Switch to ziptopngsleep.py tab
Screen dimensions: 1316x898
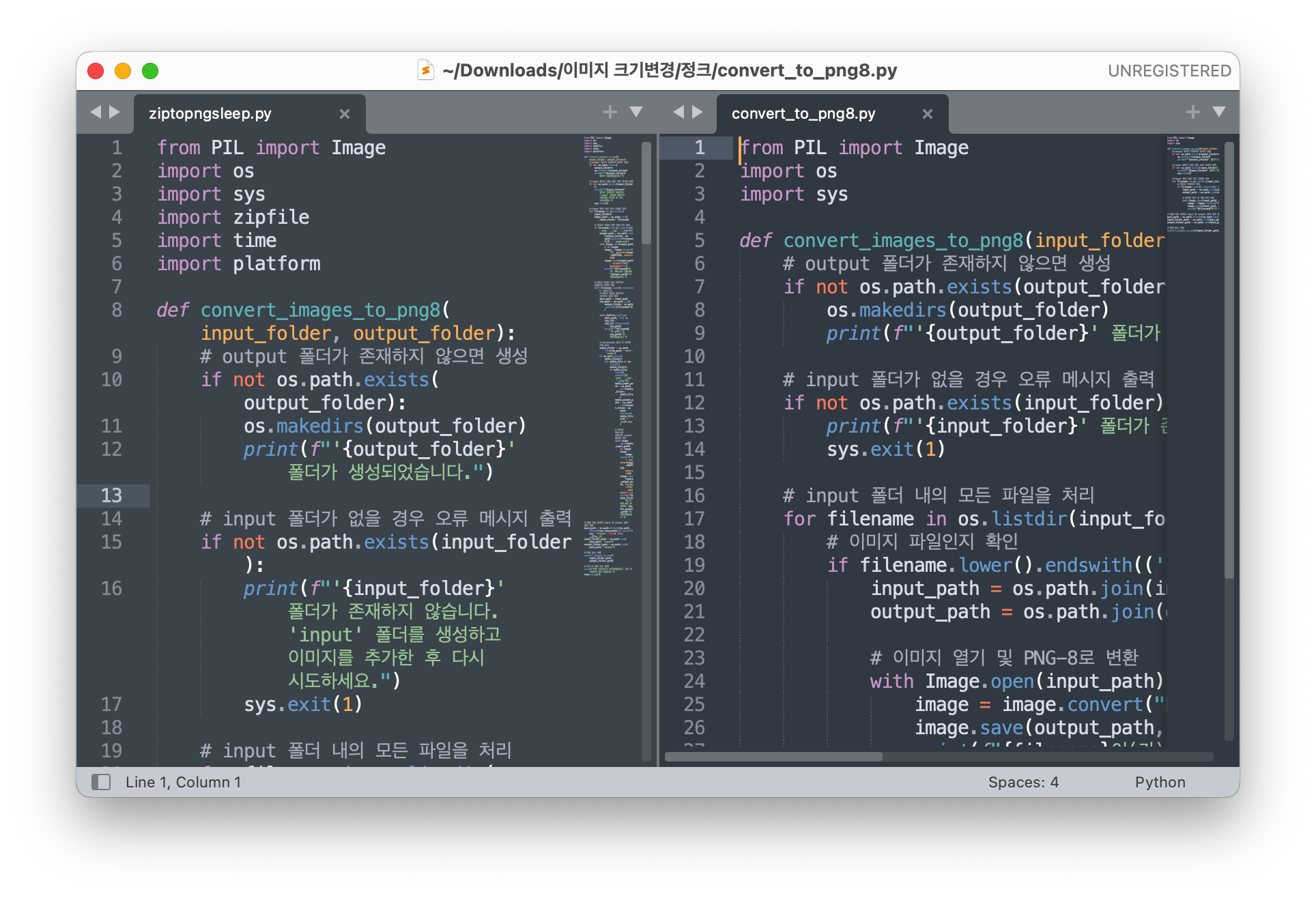(x=210, y=114)
